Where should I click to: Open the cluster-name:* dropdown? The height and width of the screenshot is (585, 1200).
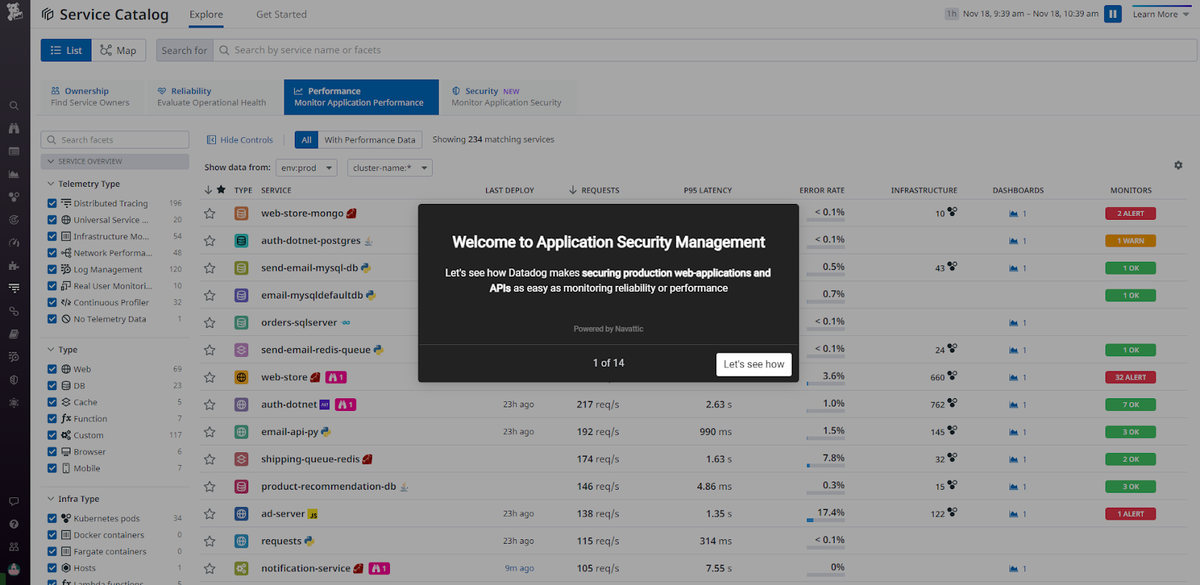[389, 168]
